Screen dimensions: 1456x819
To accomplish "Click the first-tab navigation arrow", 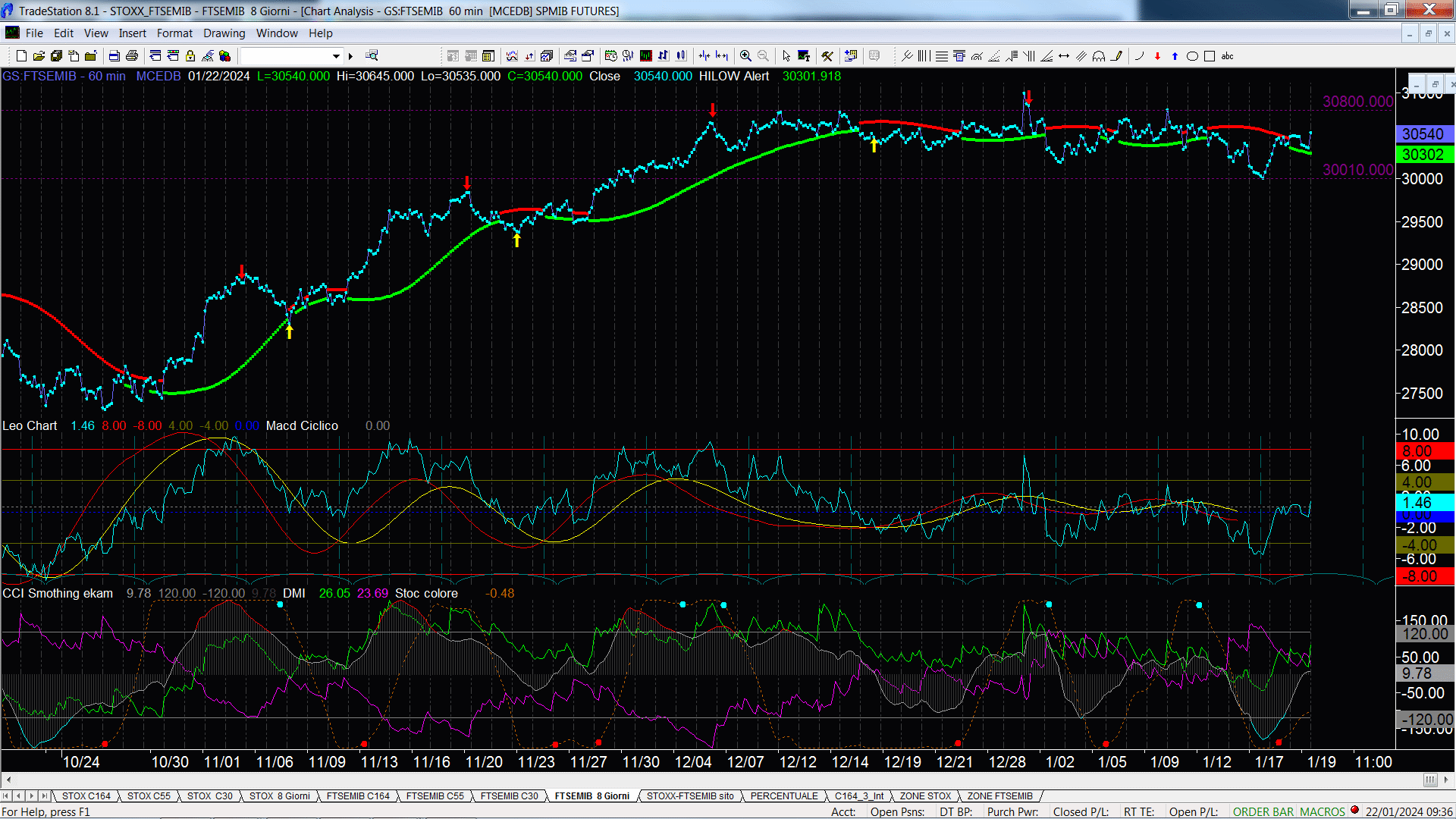I will point(6,796).
